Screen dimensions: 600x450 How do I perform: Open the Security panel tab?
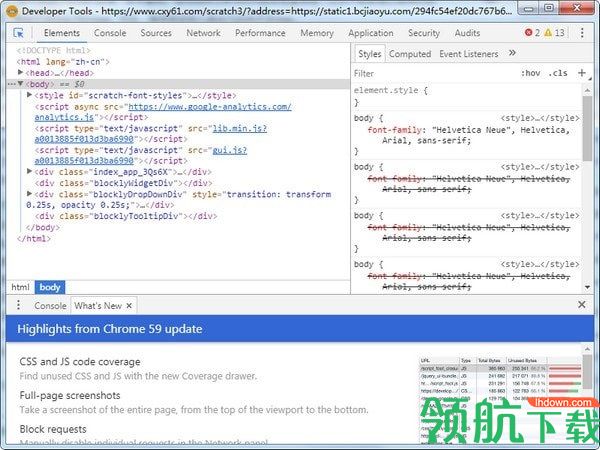424,33
